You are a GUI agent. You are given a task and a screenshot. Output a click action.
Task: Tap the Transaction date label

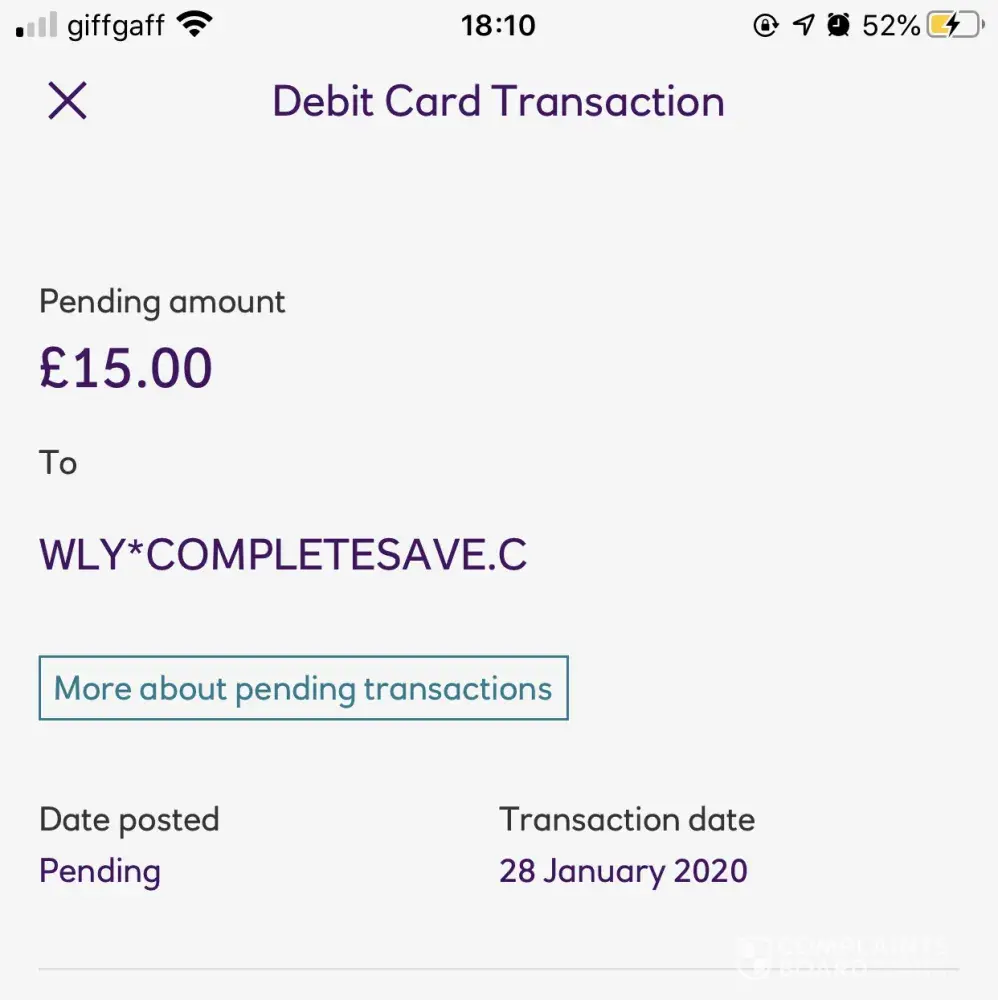coord(627,820)
